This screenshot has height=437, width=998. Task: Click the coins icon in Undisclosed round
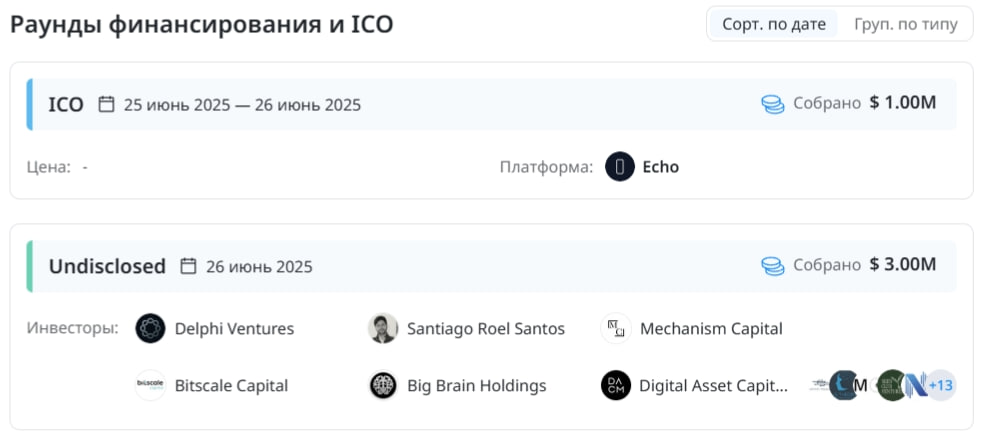[773, 267]
